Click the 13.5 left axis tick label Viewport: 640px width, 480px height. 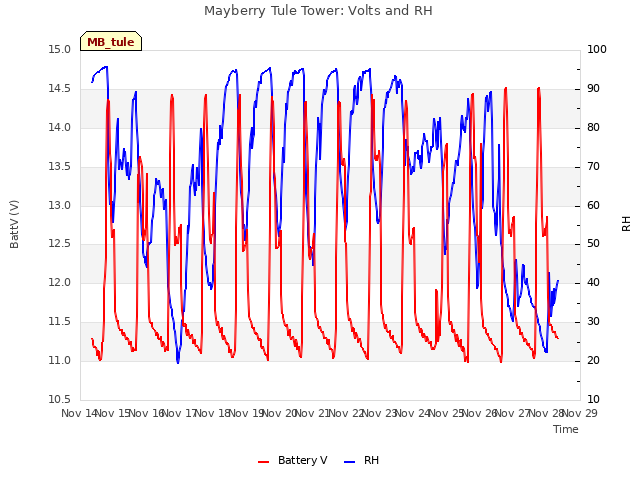click(59, 167)
